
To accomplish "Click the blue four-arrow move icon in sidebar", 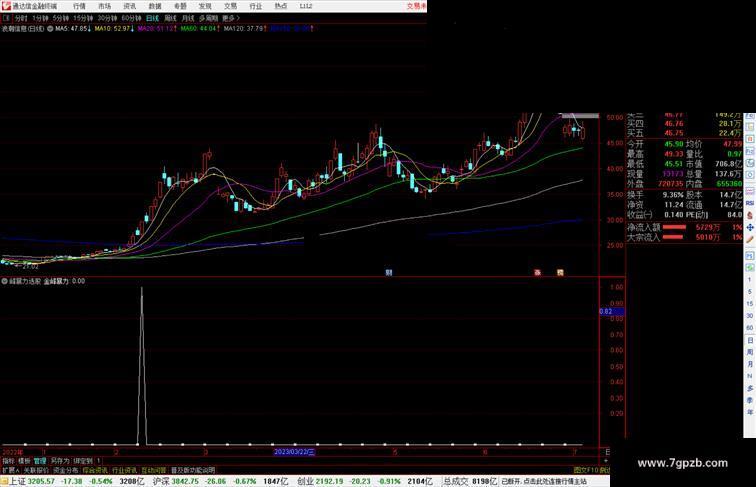I will click(x=750, y=227).
